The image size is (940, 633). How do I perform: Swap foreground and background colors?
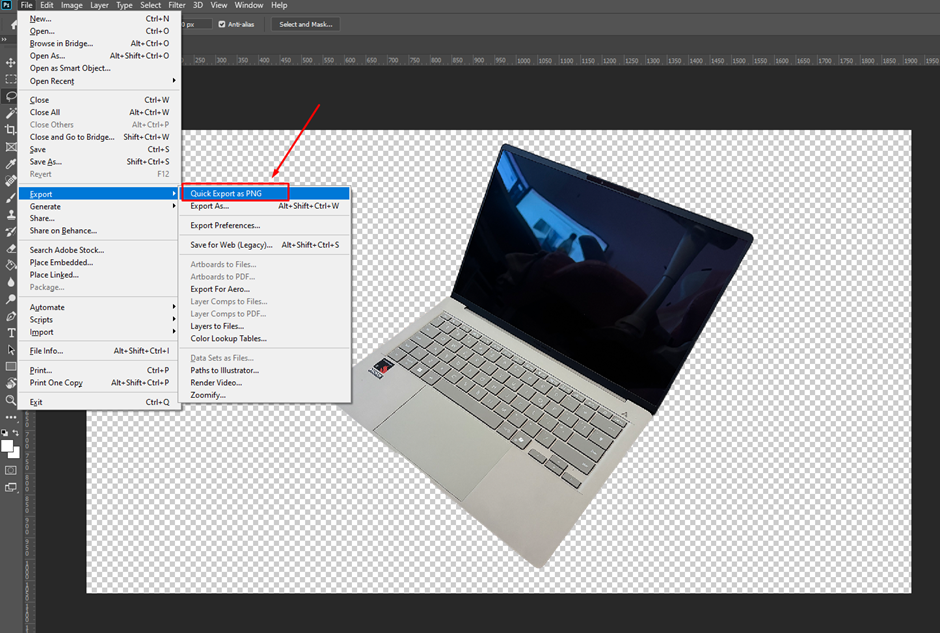[17, 432]
